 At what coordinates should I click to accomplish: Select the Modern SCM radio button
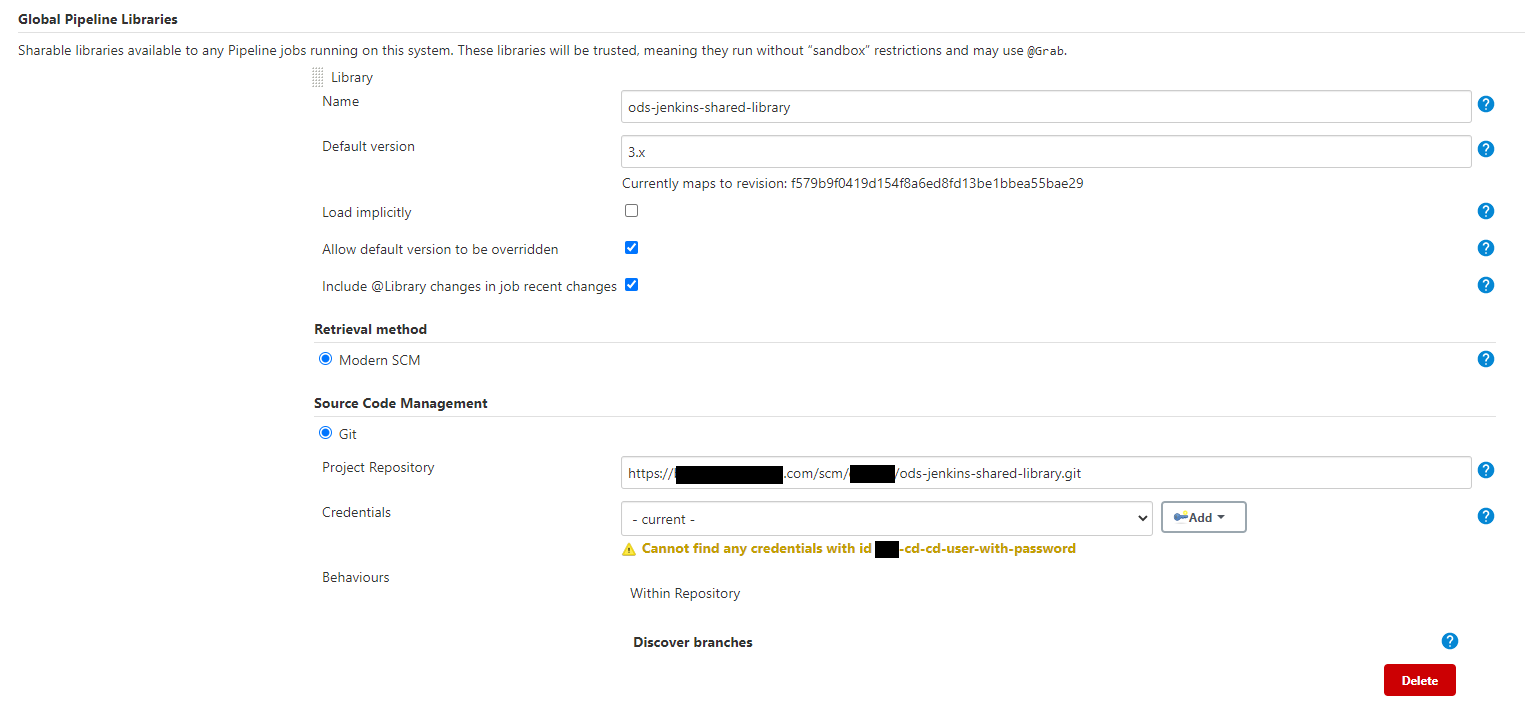325,359
